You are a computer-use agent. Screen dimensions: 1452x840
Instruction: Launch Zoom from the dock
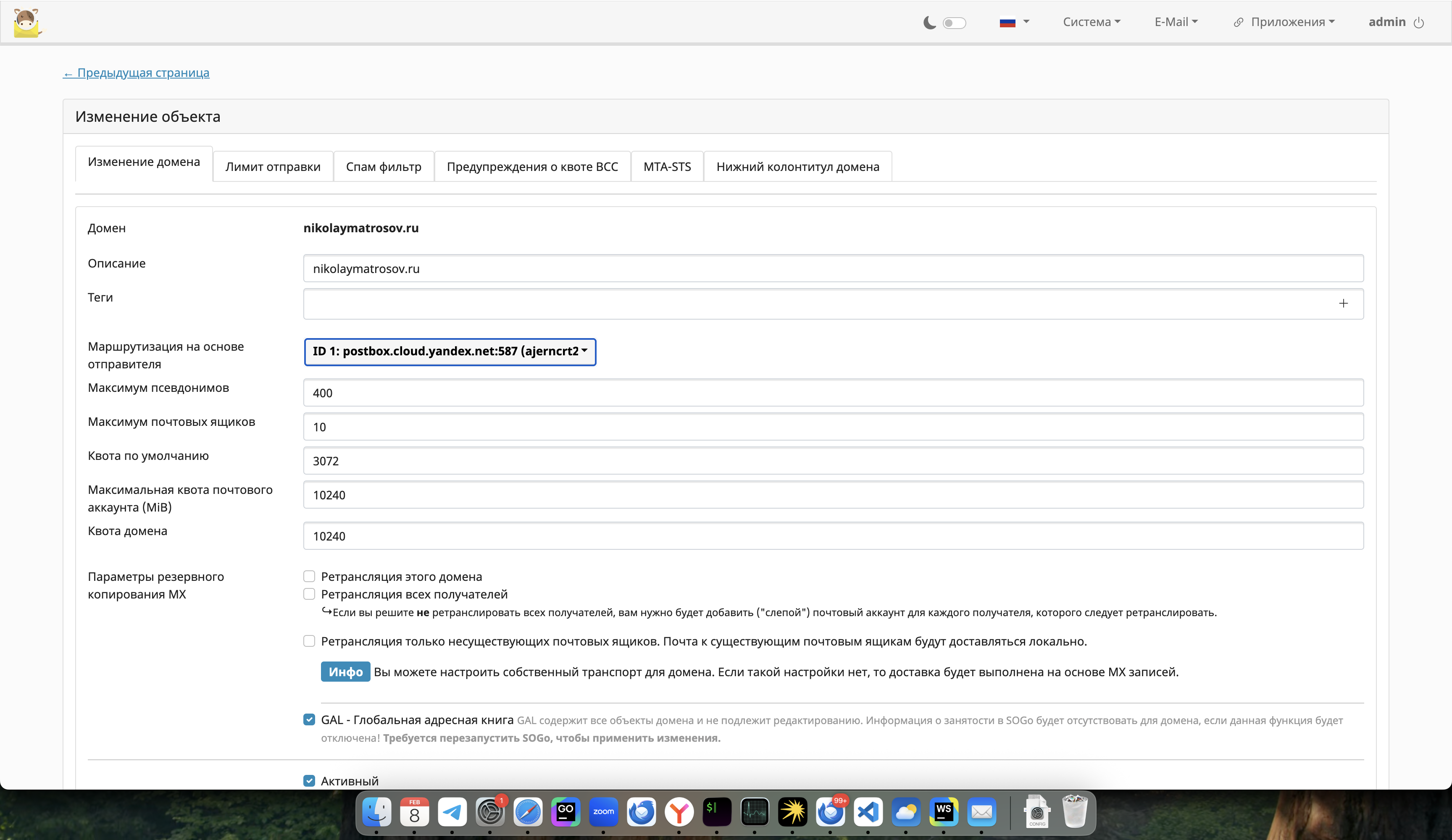pos(603,812)
